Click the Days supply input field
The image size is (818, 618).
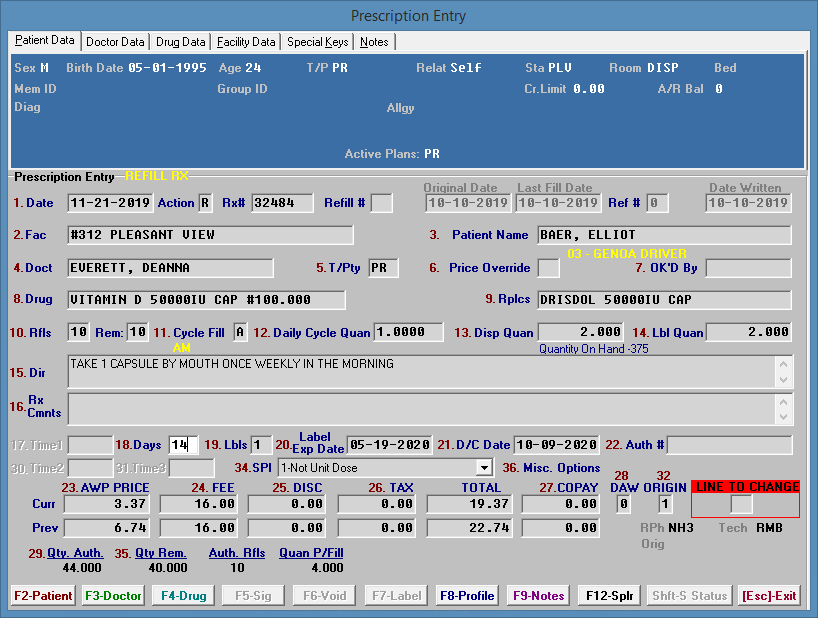click(184, 445)
